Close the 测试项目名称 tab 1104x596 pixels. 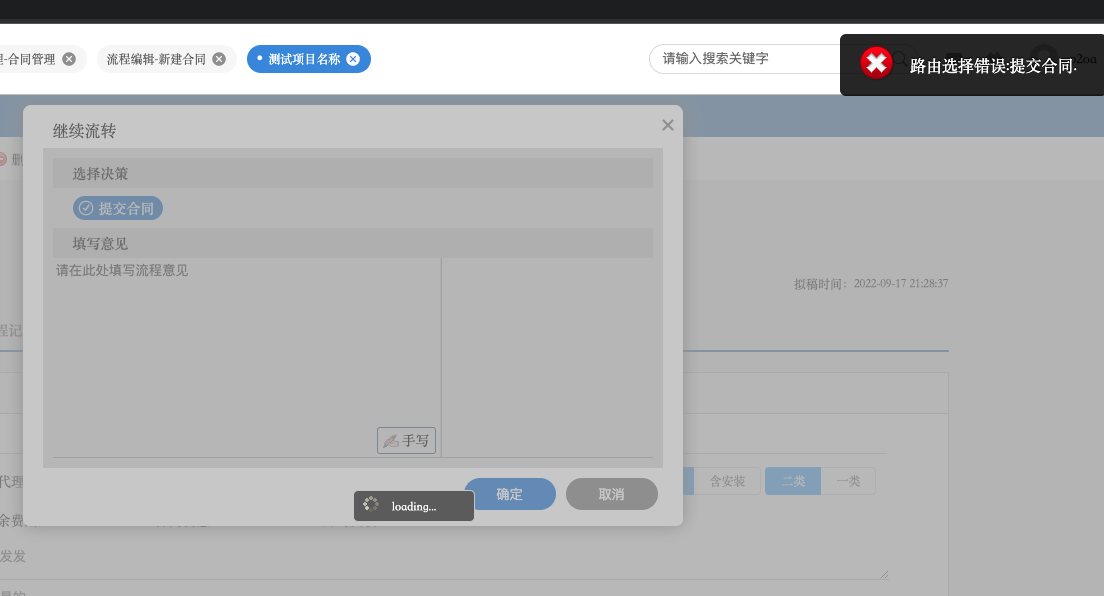coord(353,59)
